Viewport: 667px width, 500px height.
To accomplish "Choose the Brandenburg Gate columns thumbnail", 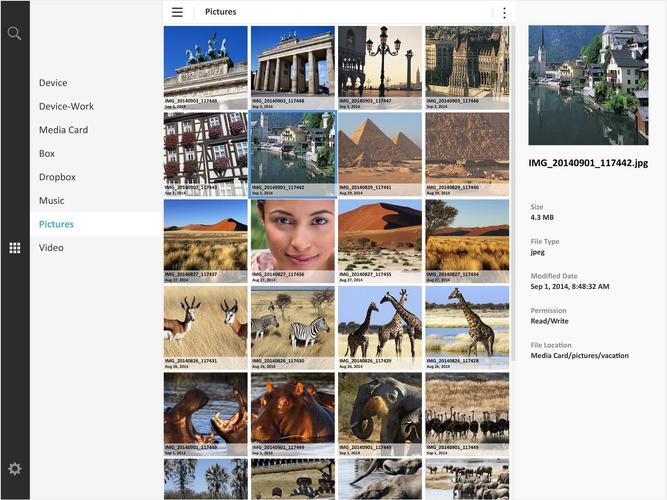I will [293, 68].
